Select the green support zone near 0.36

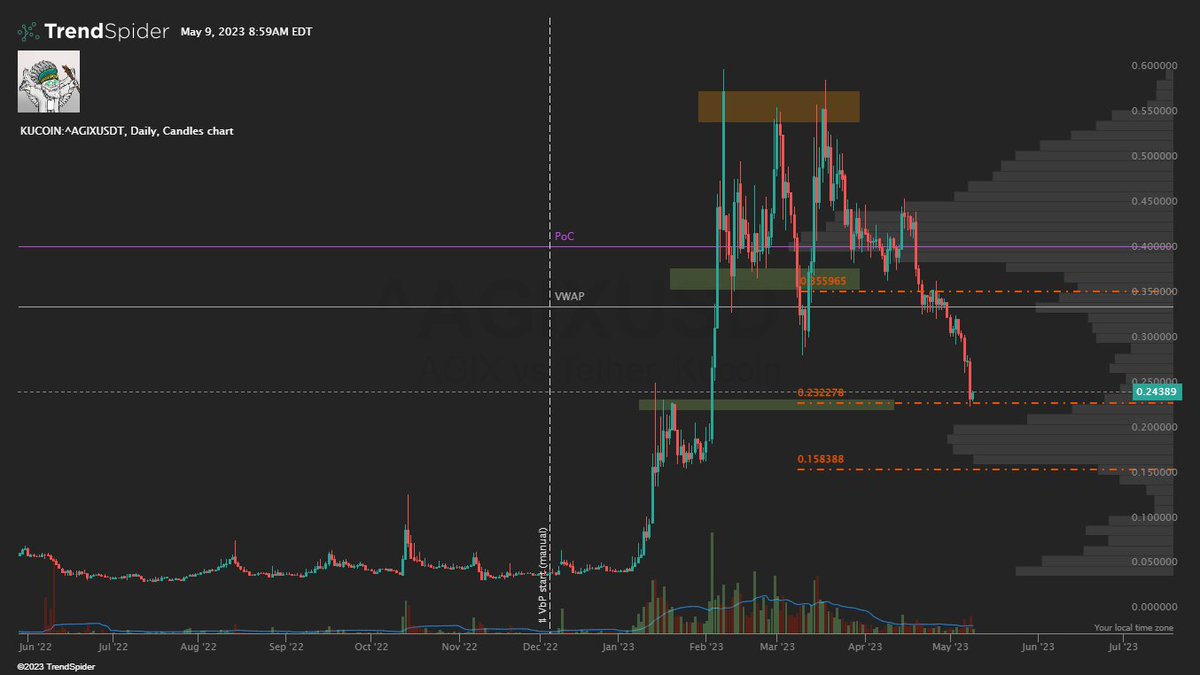tap(765, 279)
